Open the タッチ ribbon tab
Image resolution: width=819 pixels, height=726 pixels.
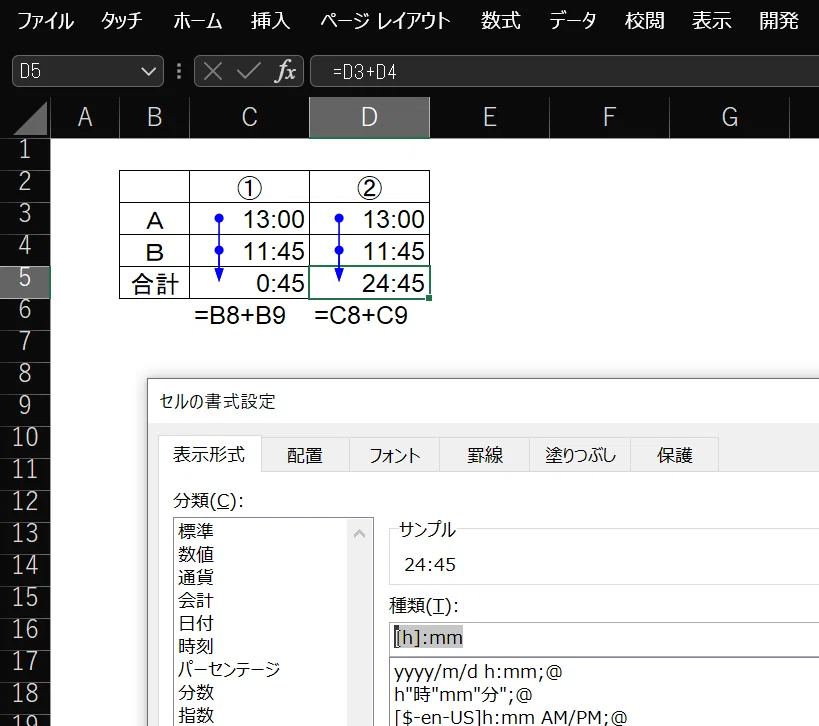(x=121, y=21)
